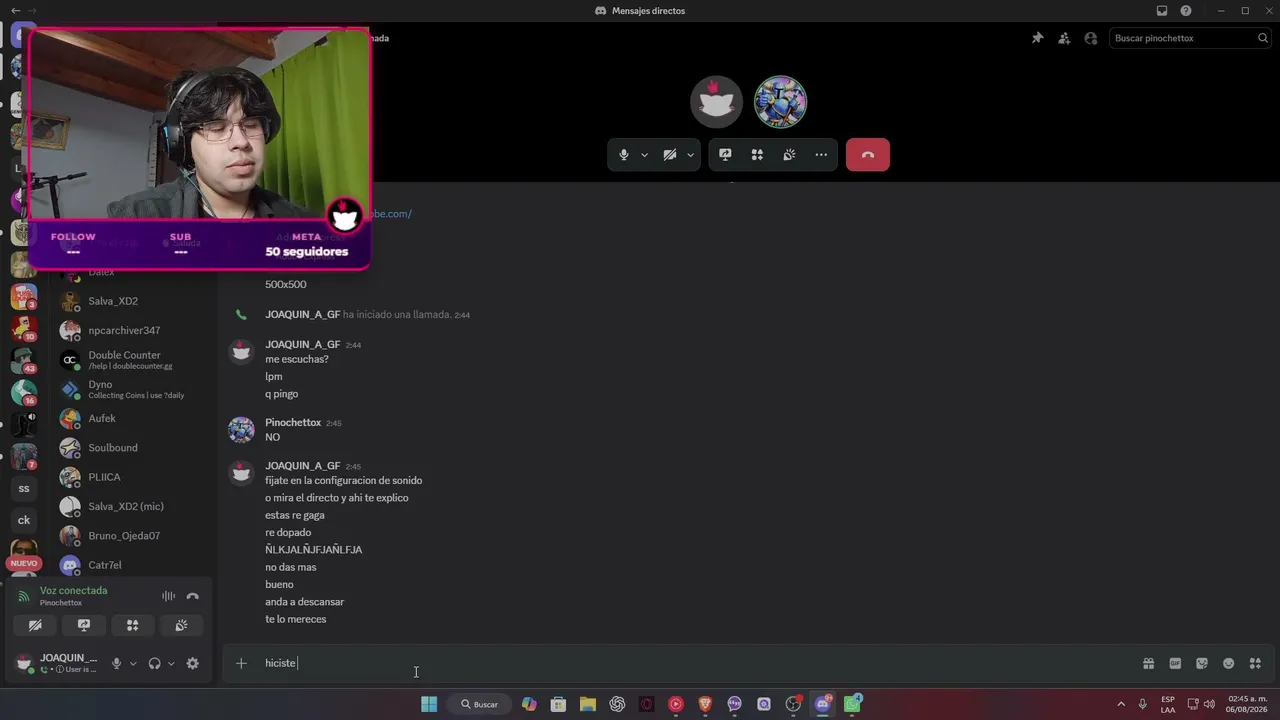Start activity from voice panel
The width and height of the screenshot is (1280, 720).
pyautogui.click(x=132, y=626)
